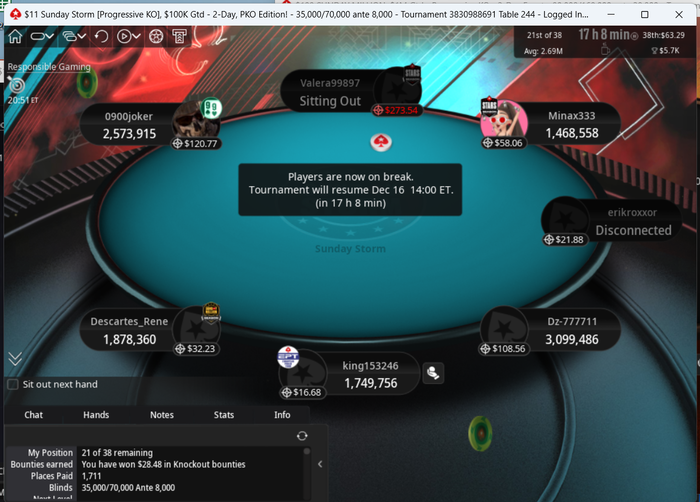Open the table view dropdown

coord(42,37)
